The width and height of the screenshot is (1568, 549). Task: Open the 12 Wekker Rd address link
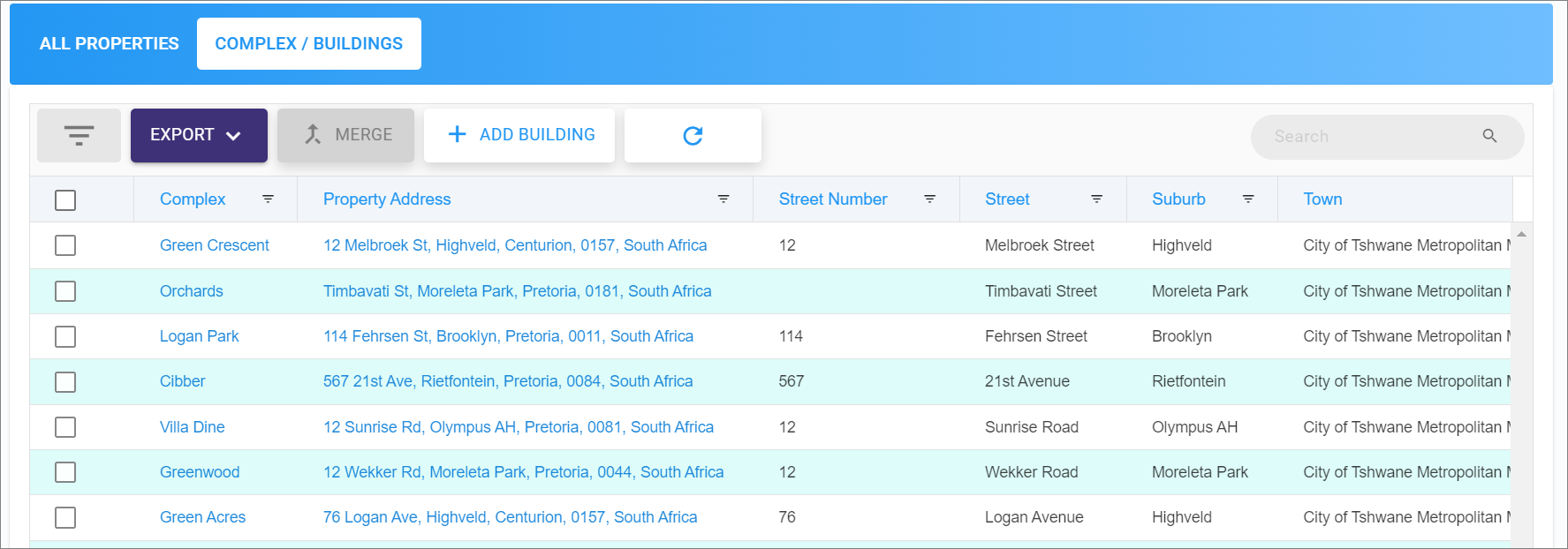tap(524, 472)
